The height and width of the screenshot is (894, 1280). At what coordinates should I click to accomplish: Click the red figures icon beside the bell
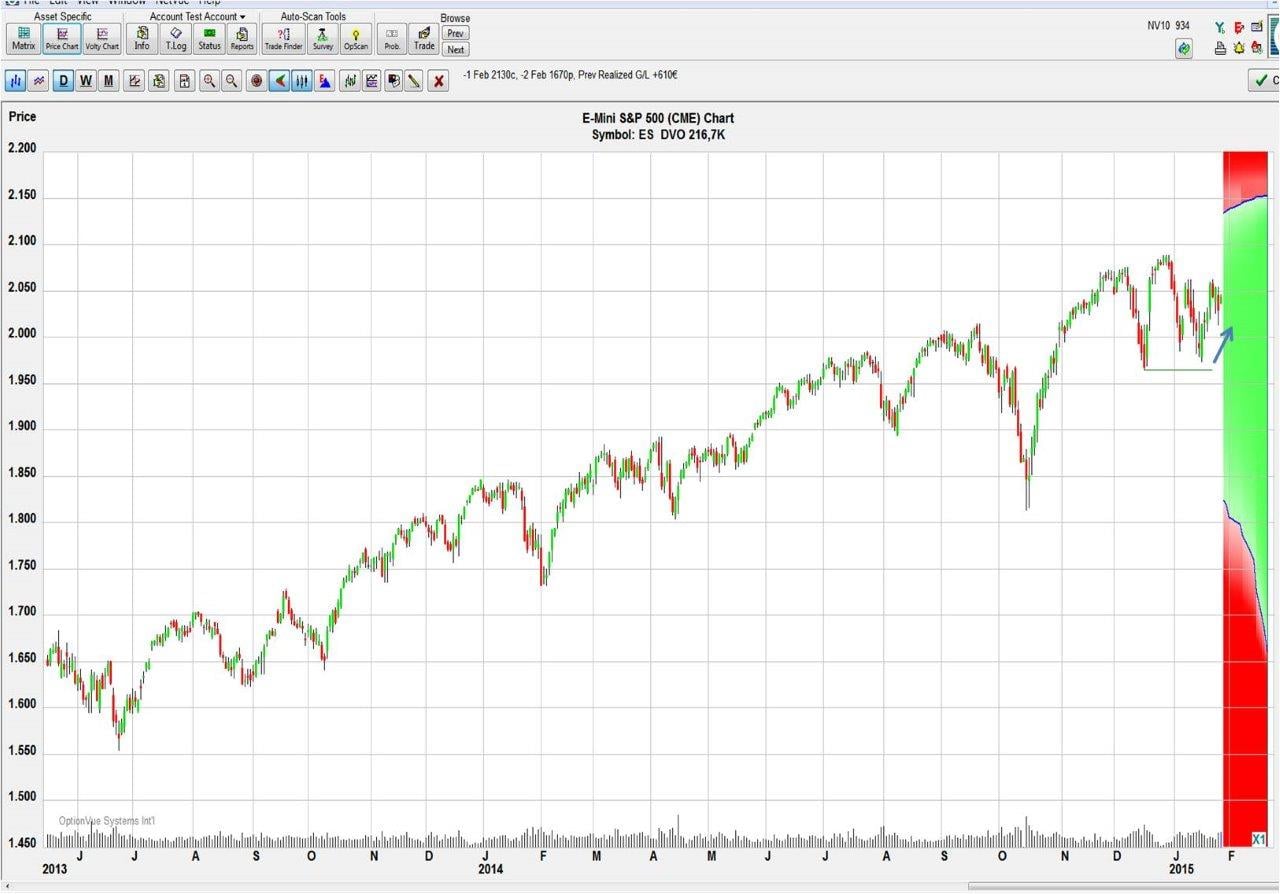1257,47
